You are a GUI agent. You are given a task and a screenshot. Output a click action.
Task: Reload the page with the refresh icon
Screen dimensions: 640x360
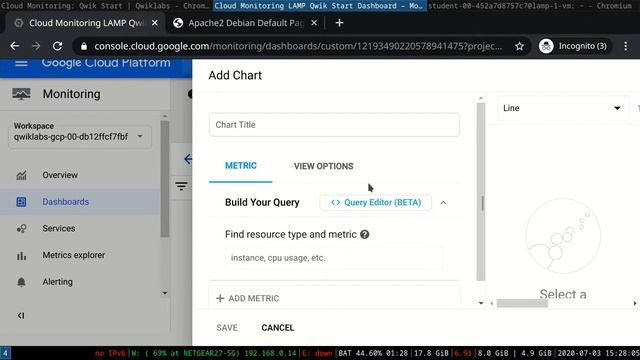[x=57, y=46]
